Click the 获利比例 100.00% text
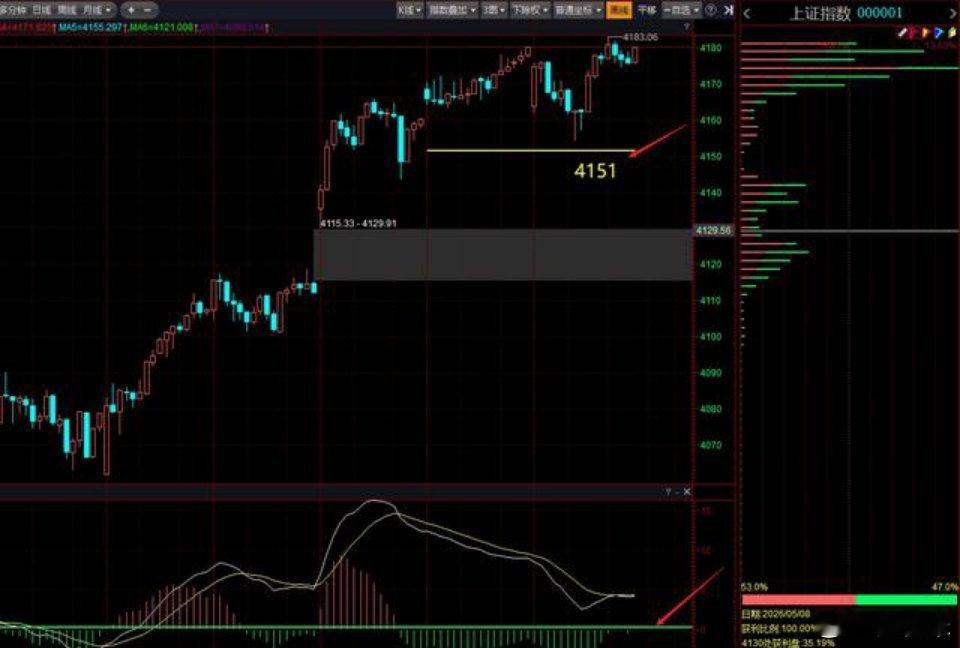The height and width of the screenshot is (648, 960). coord(781,628)
